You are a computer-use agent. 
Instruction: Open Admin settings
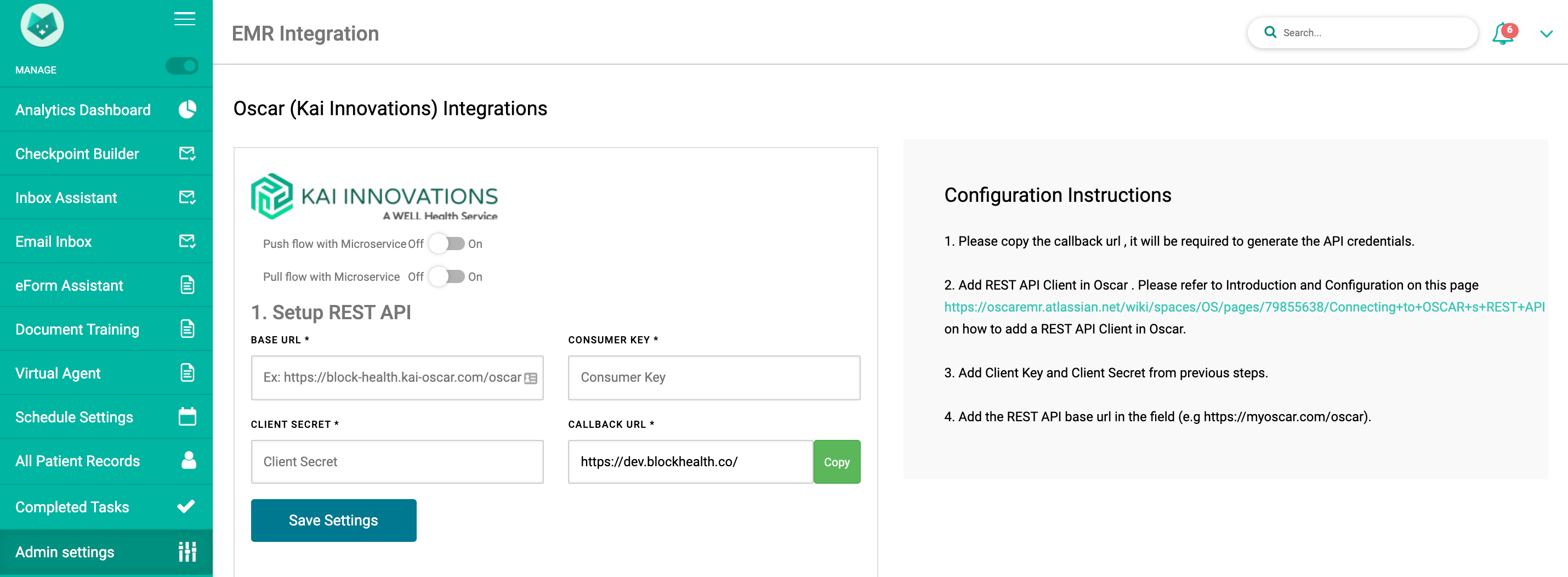point(106,551)
